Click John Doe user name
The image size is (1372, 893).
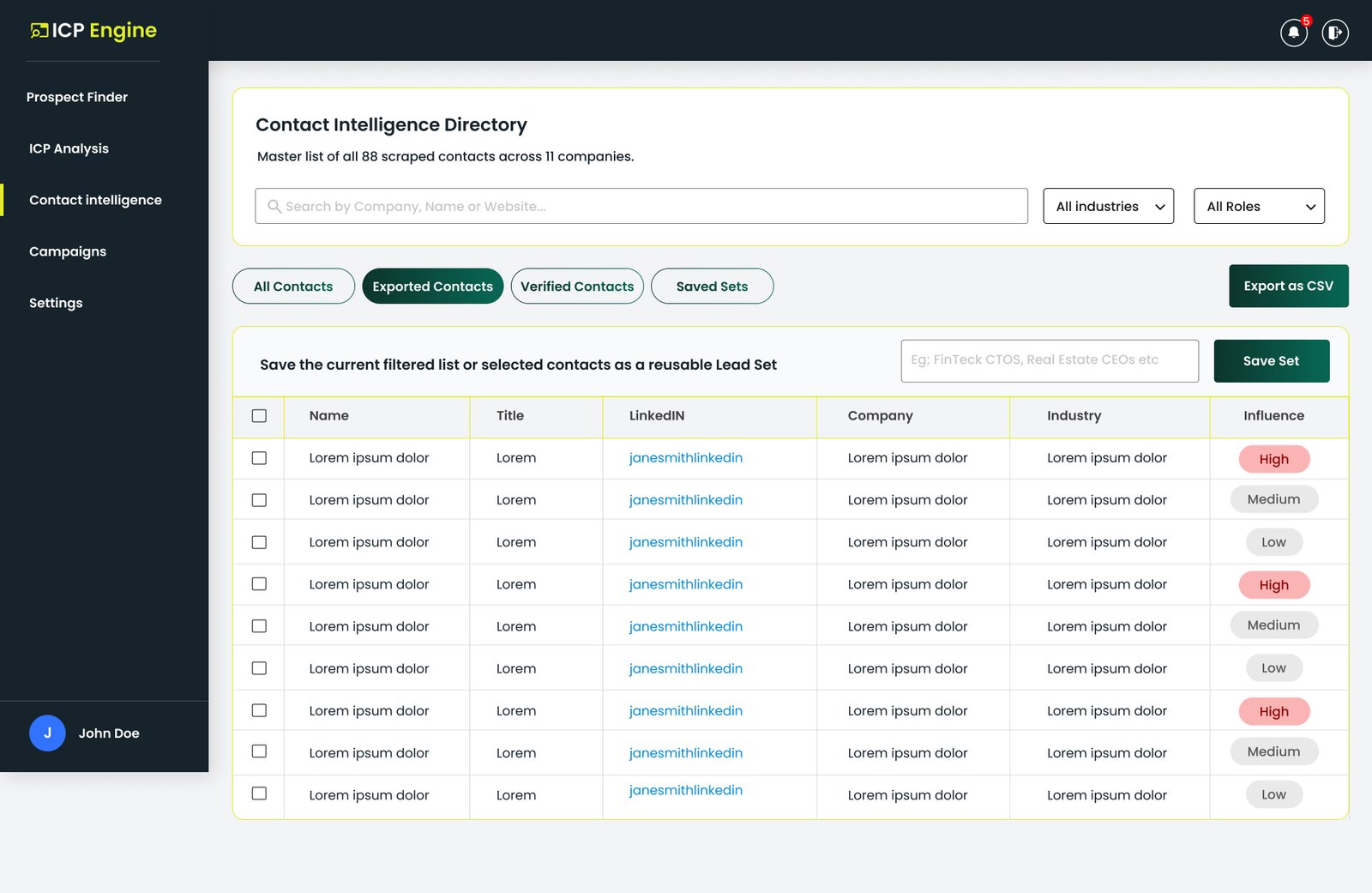point(109,733)
